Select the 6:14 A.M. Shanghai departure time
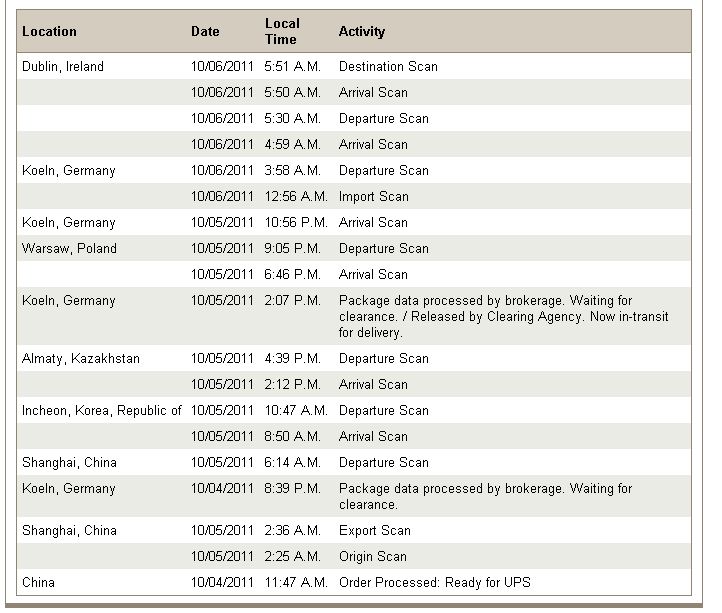 (292, 462)
